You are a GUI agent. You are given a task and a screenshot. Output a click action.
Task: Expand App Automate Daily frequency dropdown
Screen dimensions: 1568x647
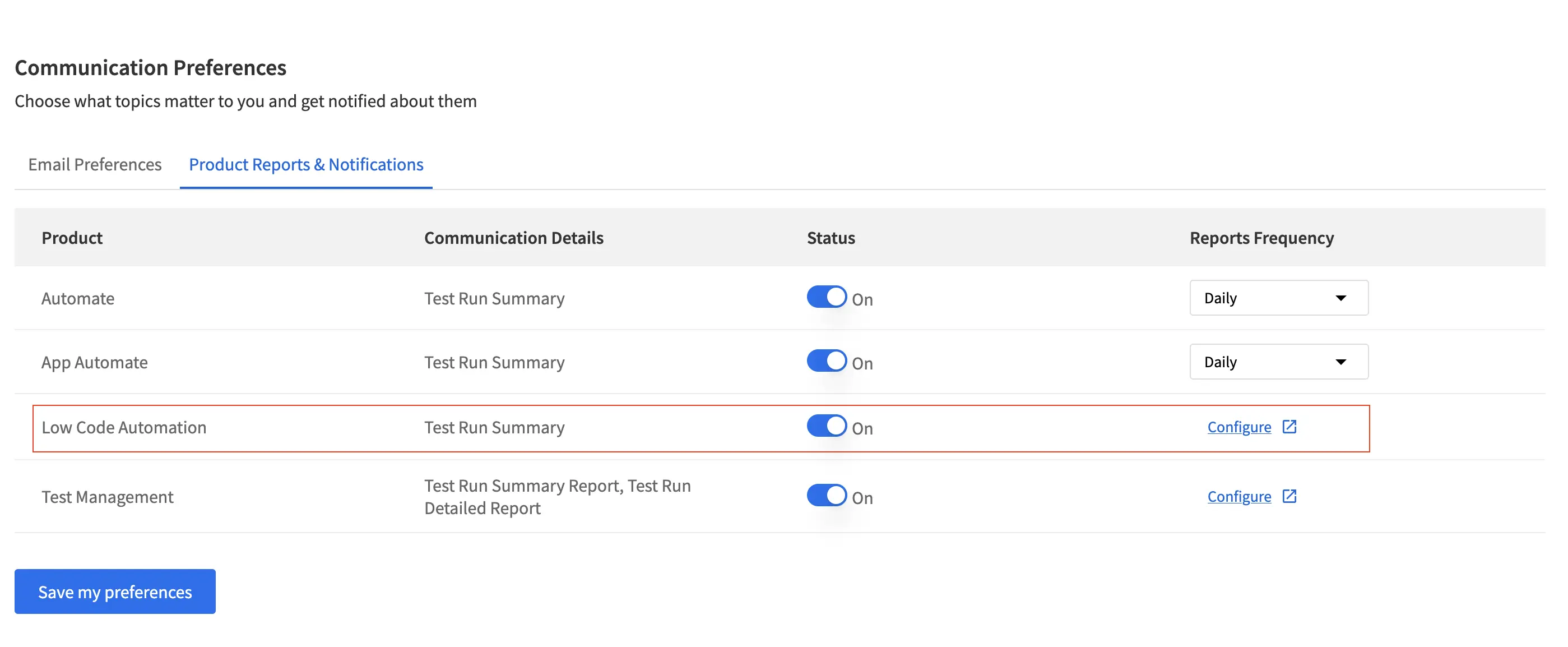(x=1278, y=362)
